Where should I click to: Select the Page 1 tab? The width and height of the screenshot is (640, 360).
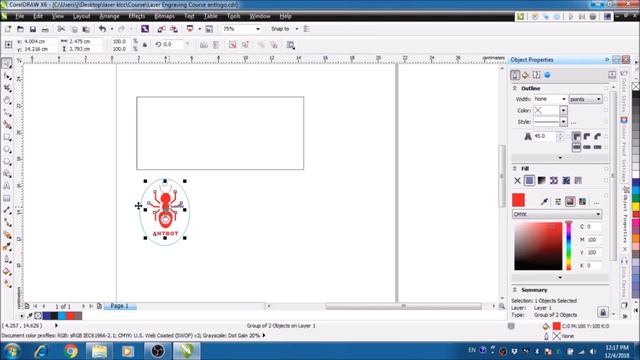pyautogui.click(x=120, y=306)
